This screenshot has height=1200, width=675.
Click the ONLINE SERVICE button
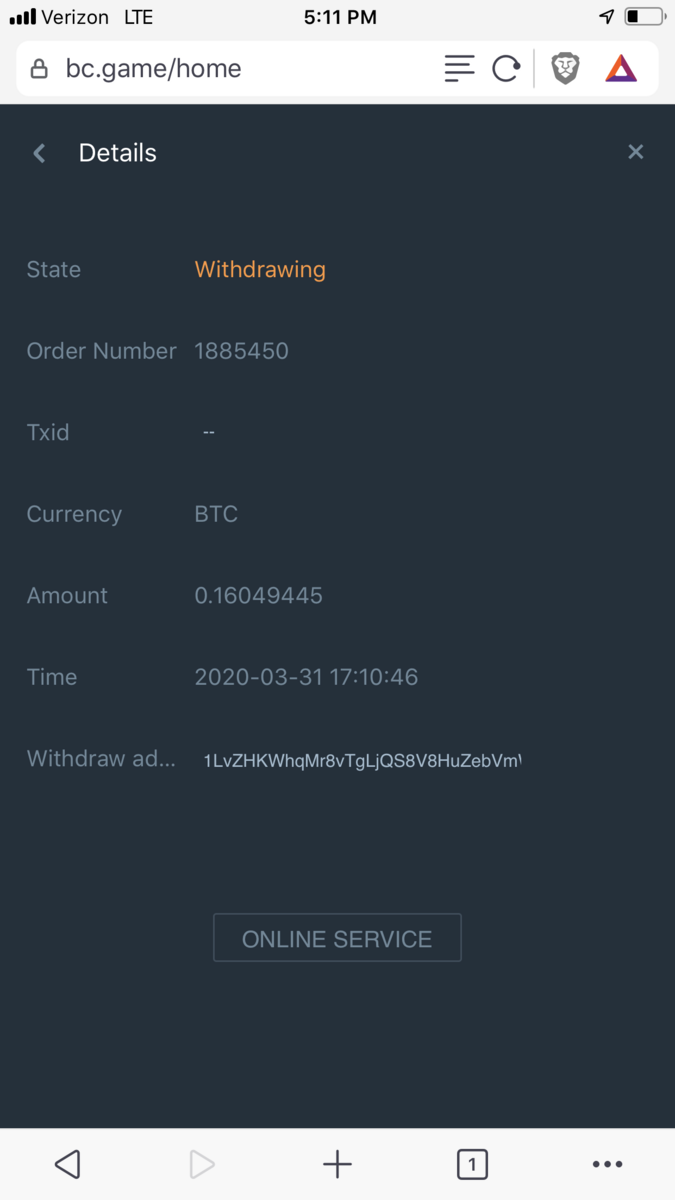pyautogui.click(x=337, y=938)
